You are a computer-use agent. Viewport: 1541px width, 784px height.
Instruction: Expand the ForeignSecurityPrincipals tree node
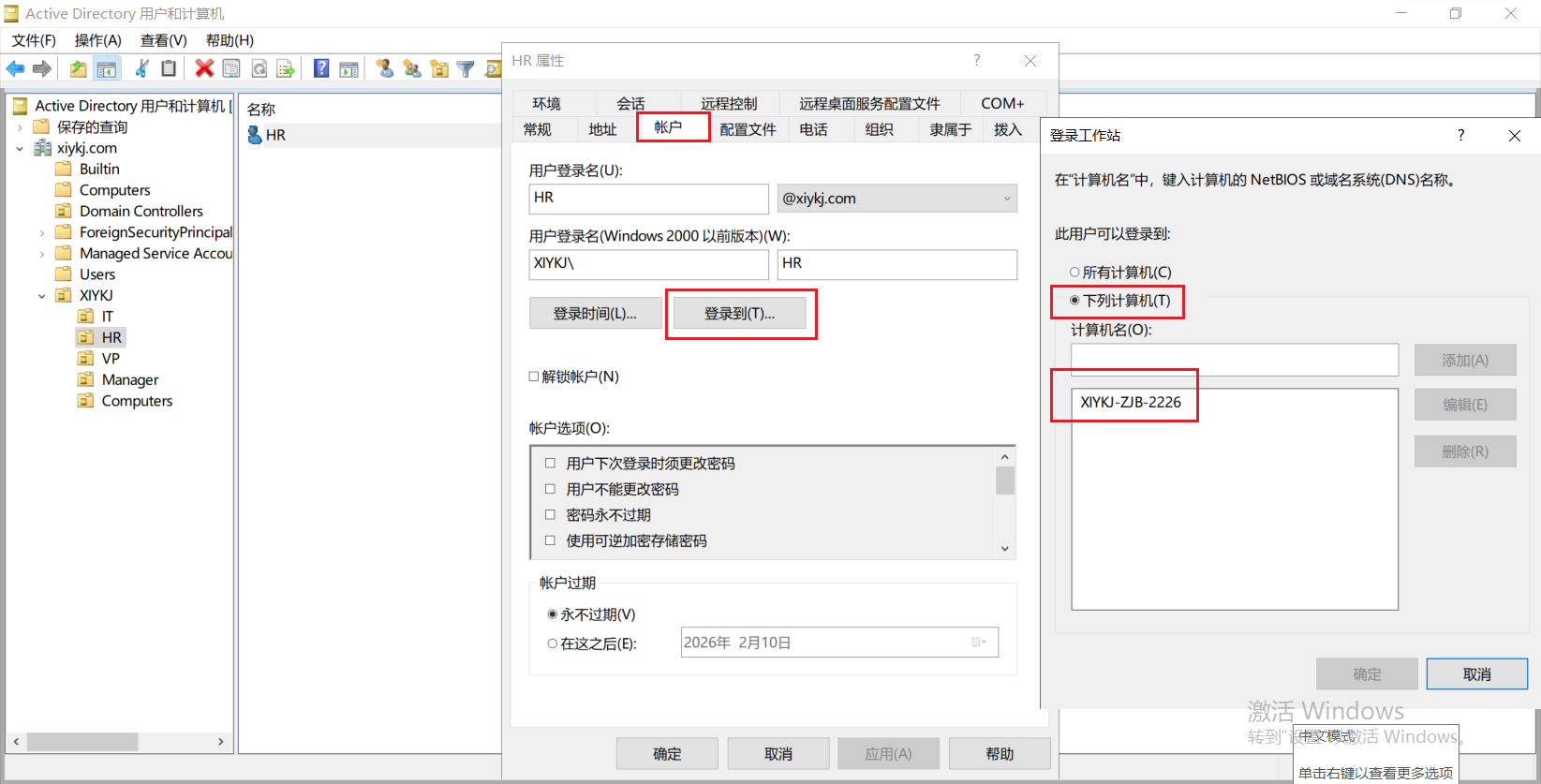pyautogui.click(x=42, y=232)
